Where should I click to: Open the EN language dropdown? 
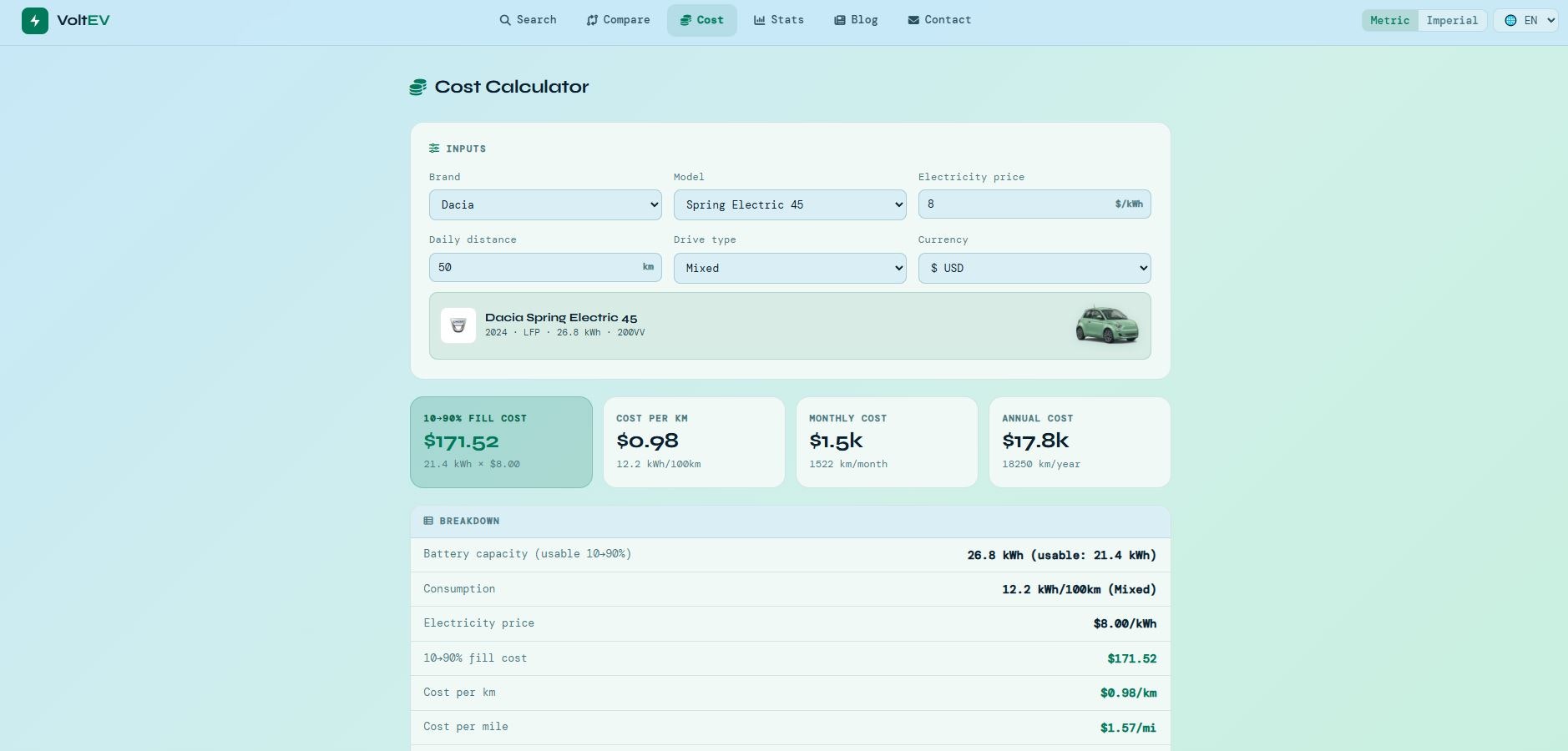1526,20
